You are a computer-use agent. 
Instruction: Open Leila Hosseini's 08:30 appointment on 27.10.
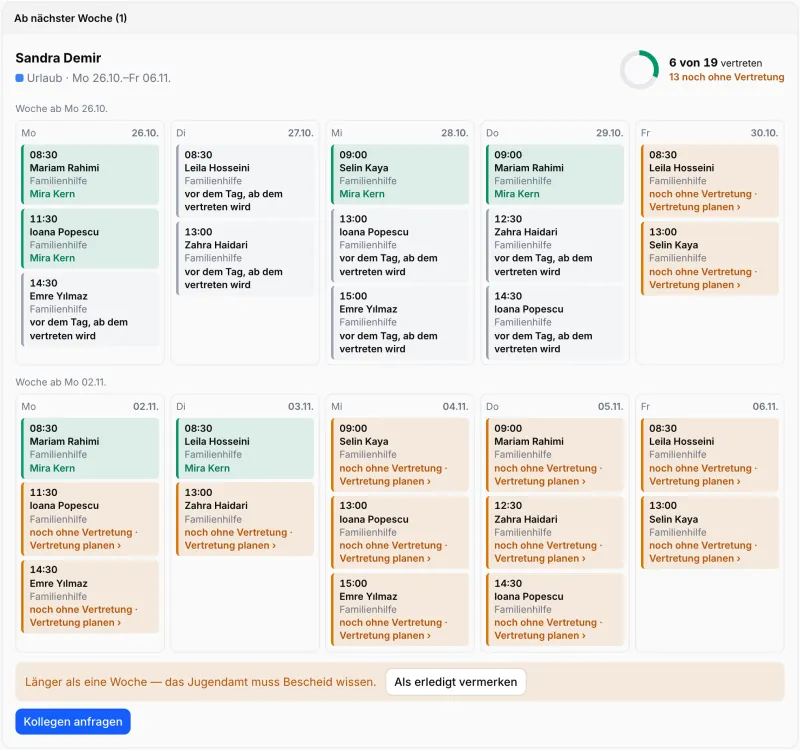pyautogui.click(x=245, y=181)
